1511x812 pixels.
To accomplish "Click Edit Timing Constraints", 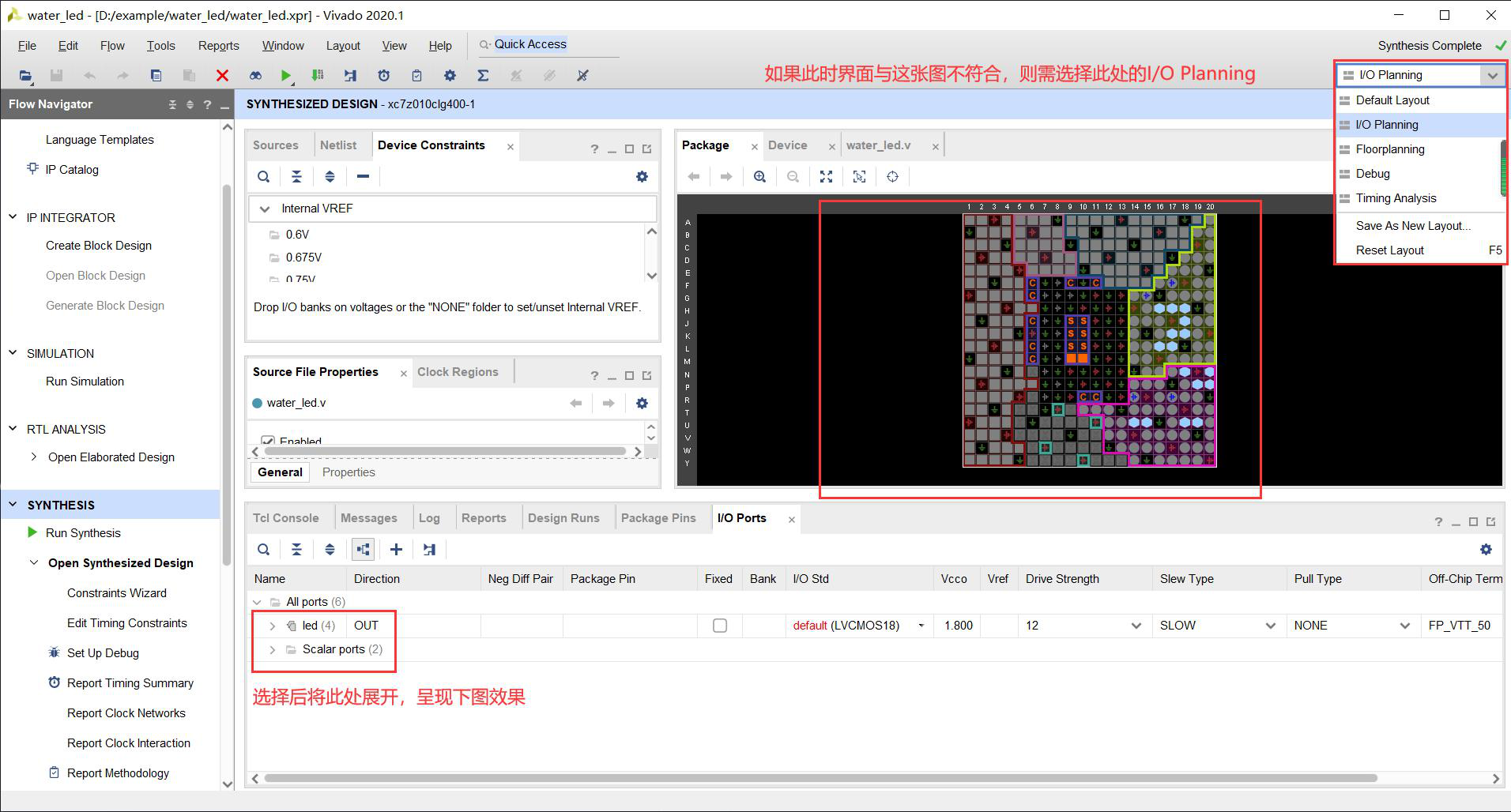I will [x=127, y=623].
